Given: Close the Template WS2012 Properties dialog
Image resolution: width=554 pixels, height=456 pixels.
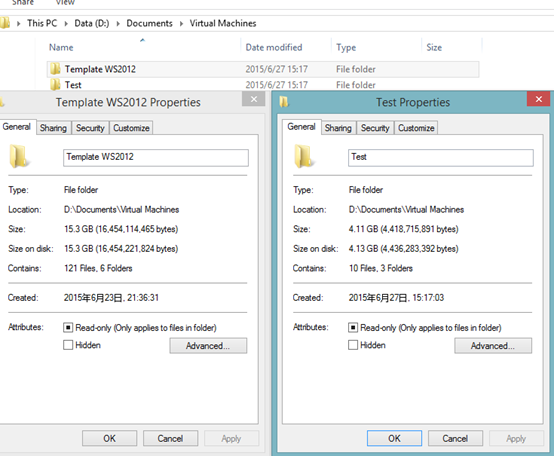Looking at the screenshot, I should coord(254,99).
